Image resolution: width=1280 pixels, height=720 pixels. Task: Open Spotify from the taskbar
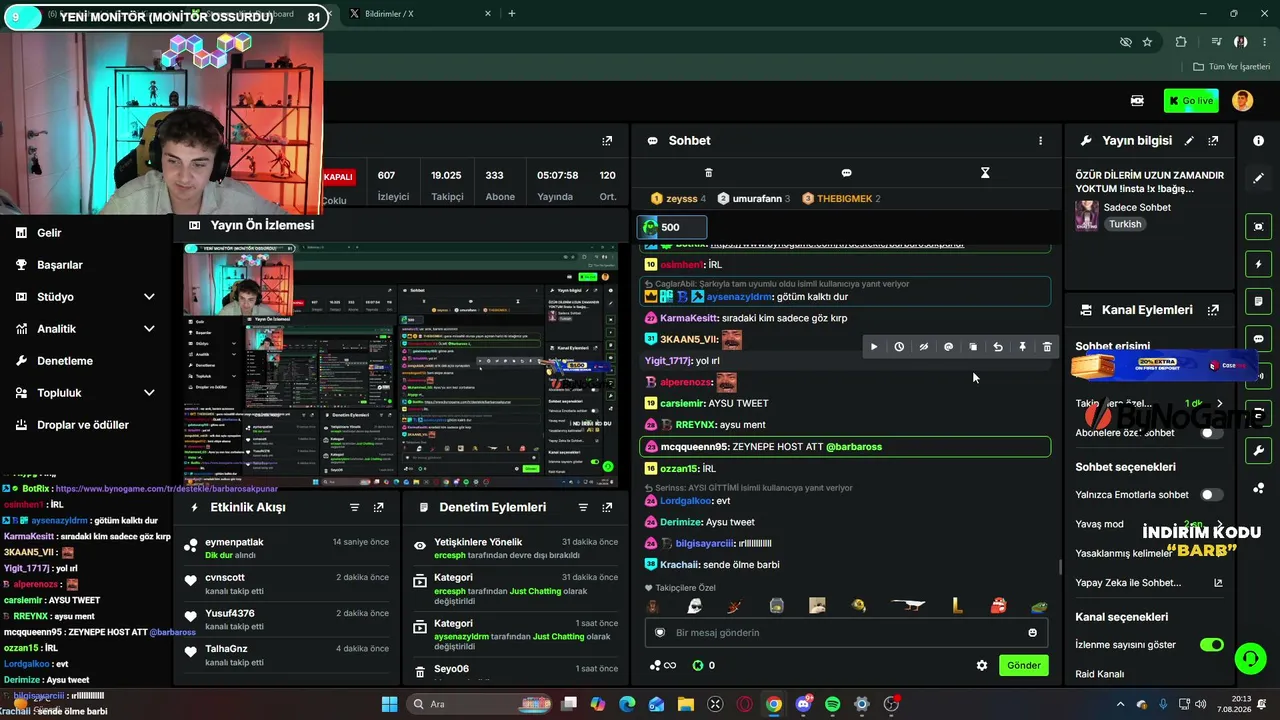(x=833, y=704)
